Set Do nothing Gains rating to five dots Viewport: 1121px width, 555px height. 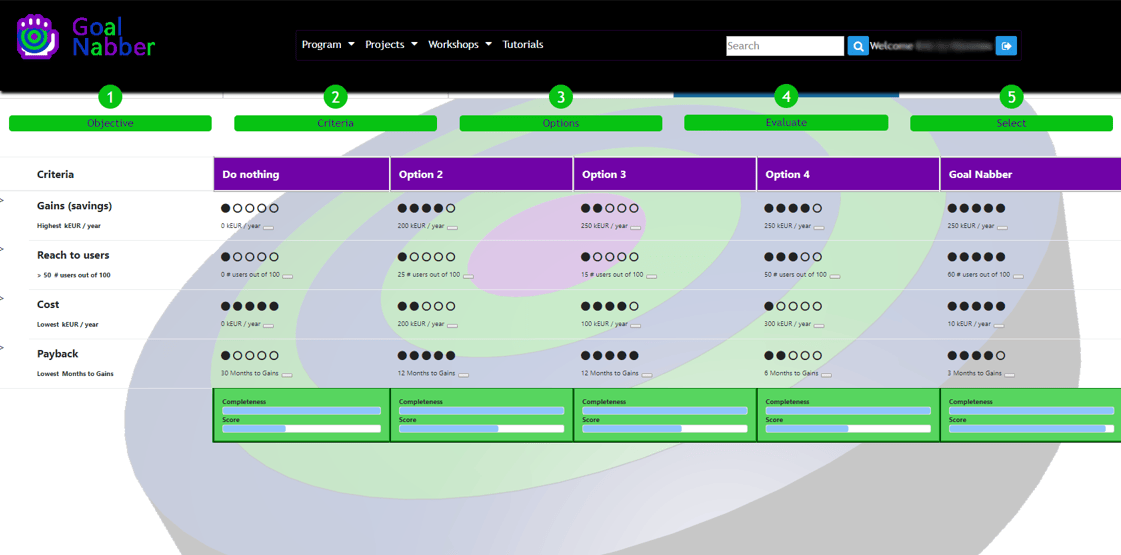click(x=274, y=208)
